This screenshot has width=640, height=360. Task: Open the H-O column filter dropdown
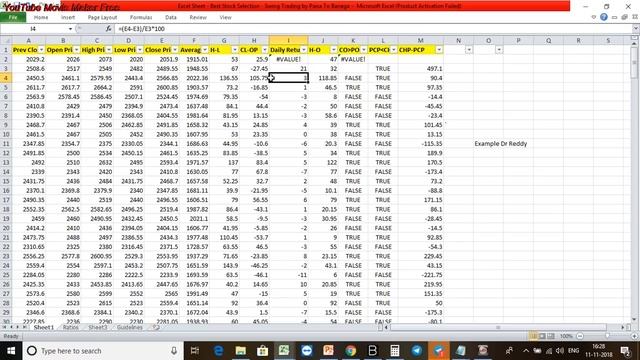(333, 50)
